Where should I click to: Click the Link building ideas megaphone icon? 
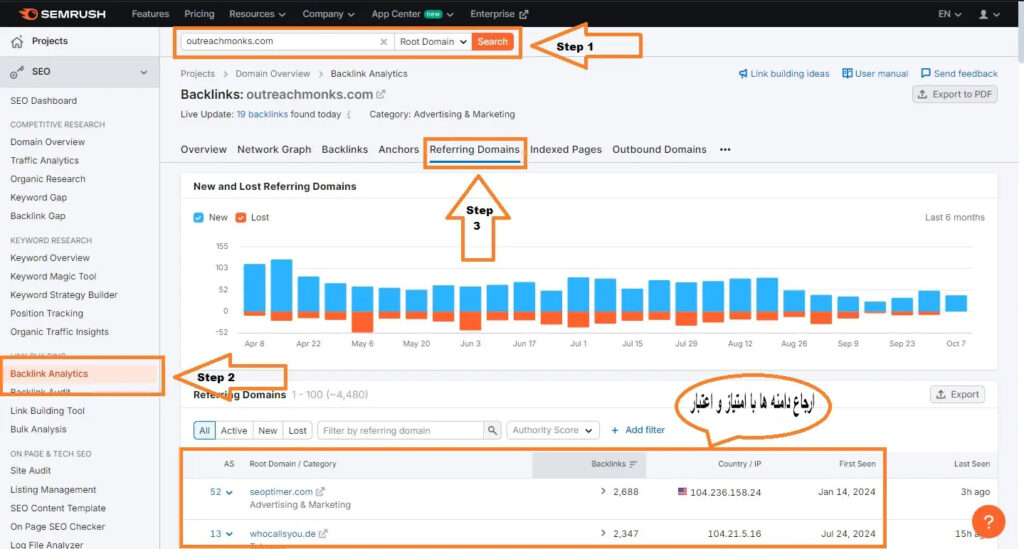[x=743, y=74]
